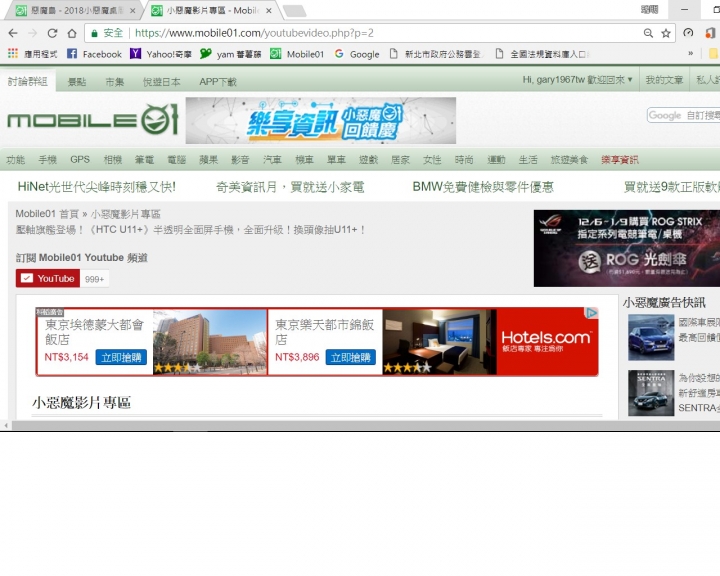Open the HiNet光世代 ad link
The height and width of the screenshot is (576, 720).
(x=96, y=186)
